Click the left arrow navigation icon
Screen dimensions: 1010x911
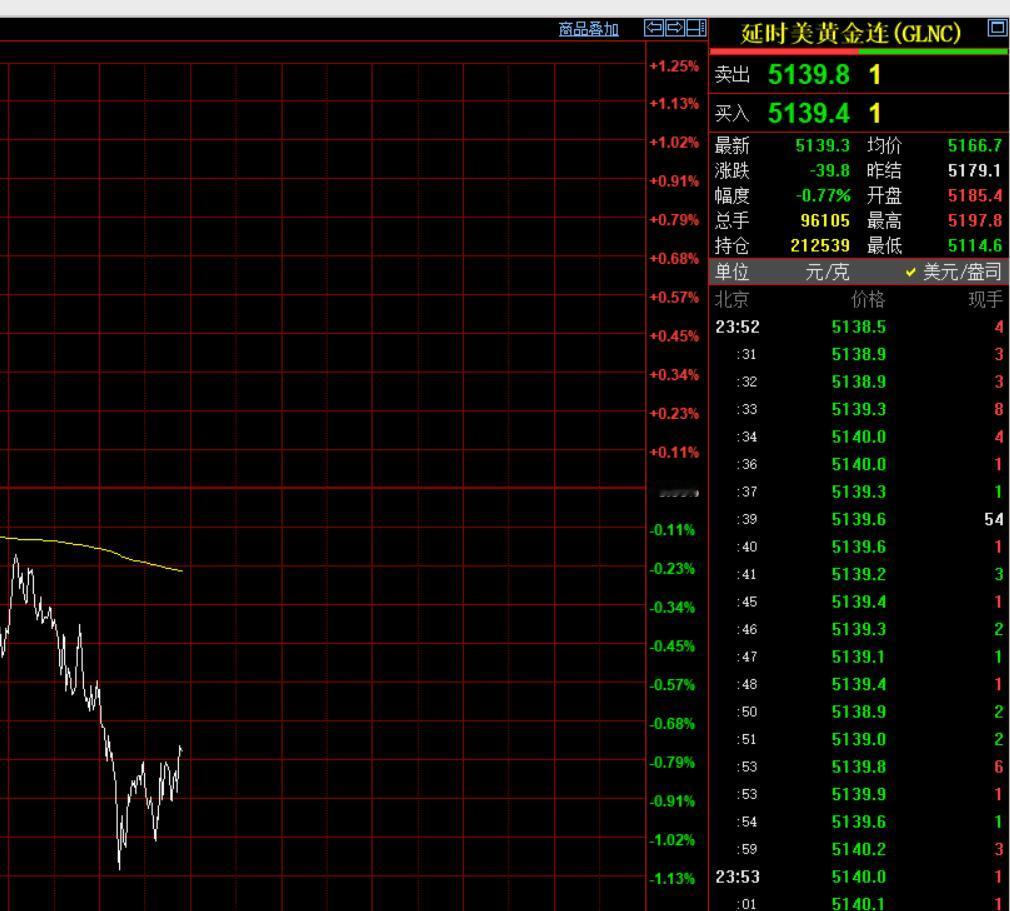point(654,28)
